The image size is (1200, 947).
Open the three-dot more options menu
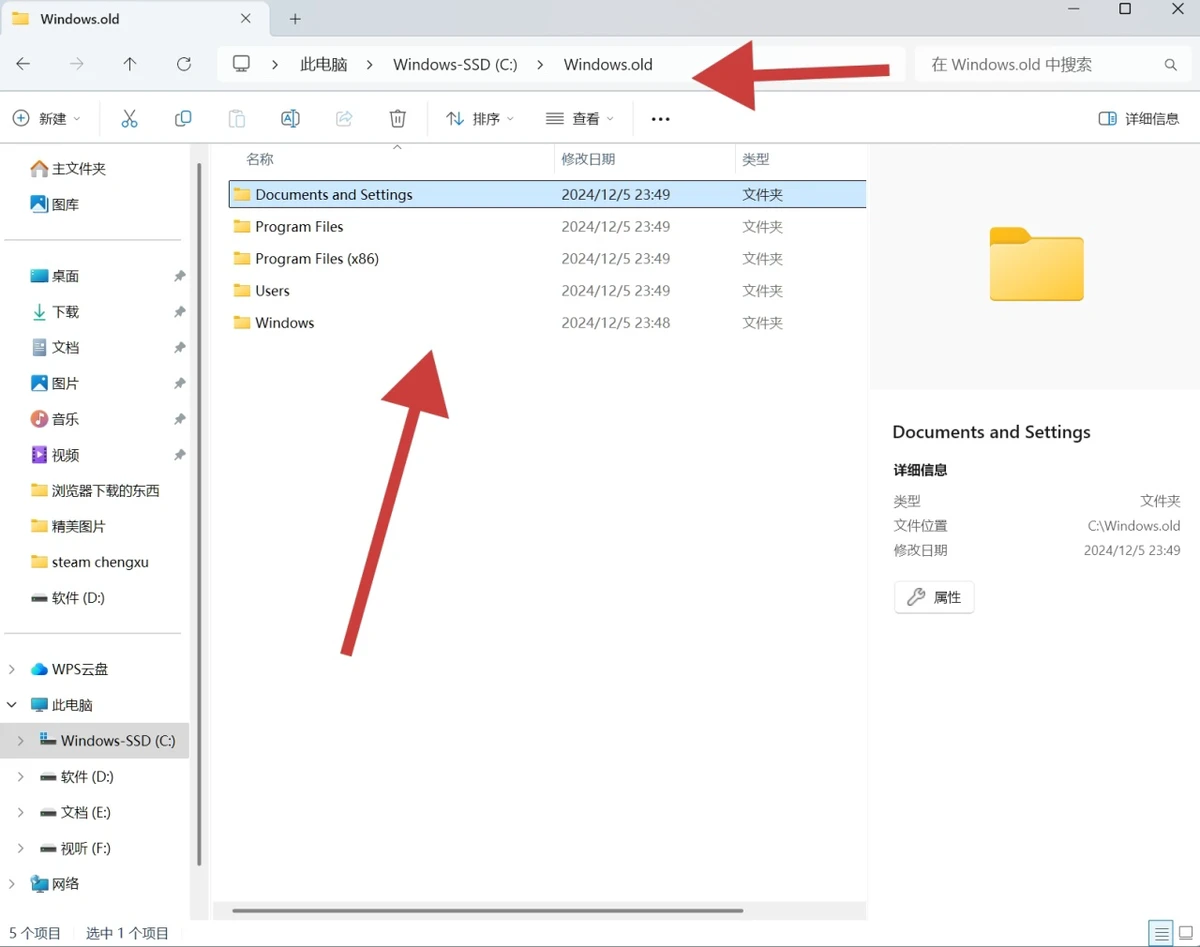point(660,119)
